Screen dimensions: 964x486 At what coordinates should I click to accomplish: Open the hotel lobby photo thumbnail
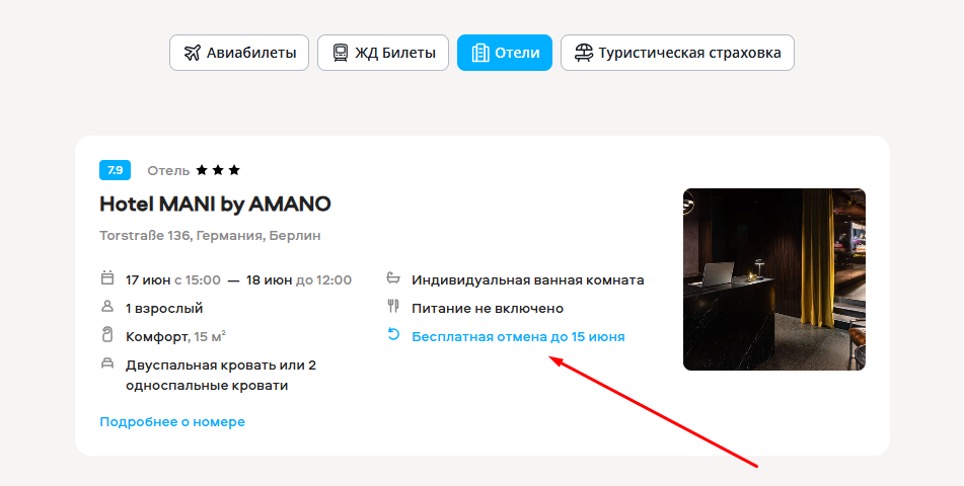click(774, 279)
